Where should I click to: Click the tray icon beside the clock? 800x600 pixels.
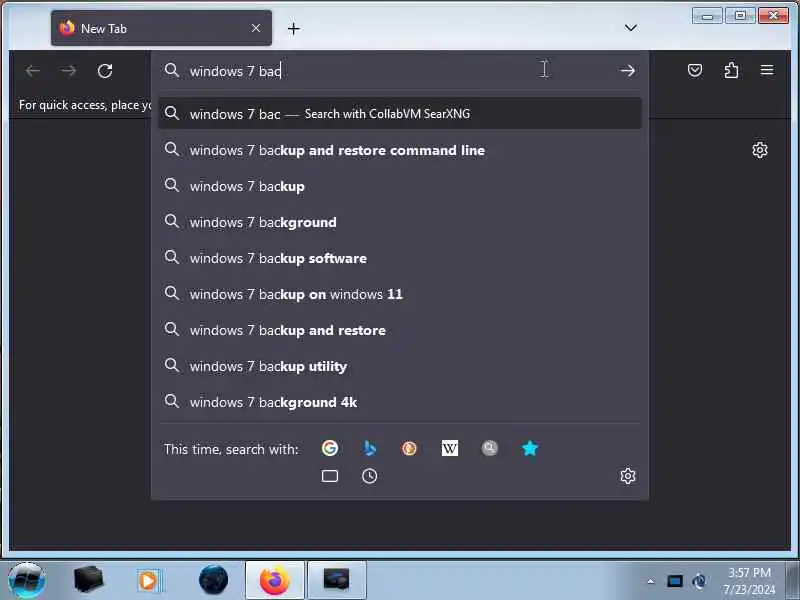pos(699,581)
